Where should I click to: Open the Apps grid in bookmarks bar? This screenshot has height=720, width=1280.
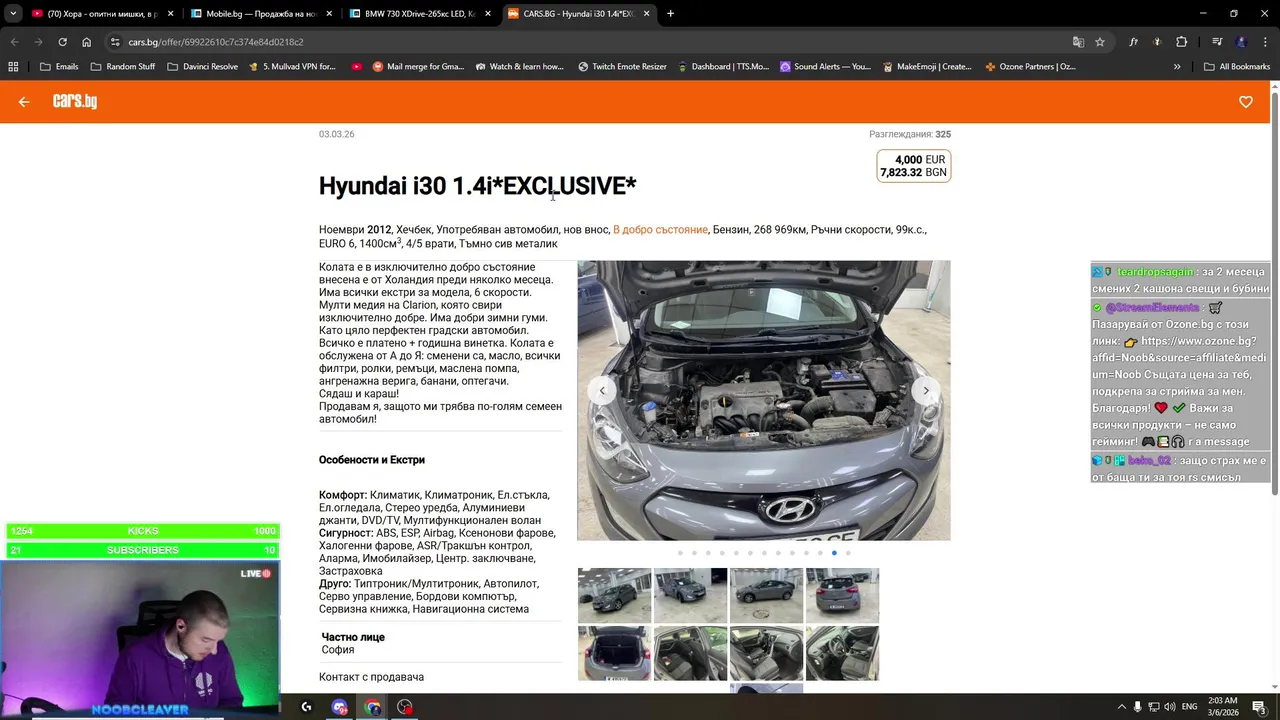13,67
